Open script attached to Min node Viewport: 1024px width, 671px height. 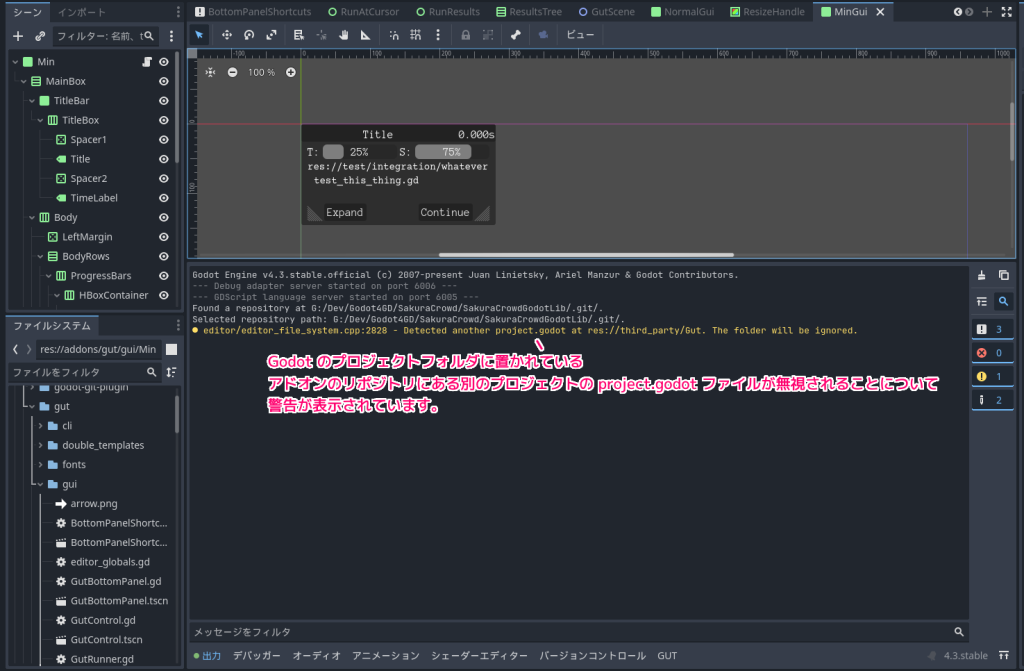click(x=146, y=62)
